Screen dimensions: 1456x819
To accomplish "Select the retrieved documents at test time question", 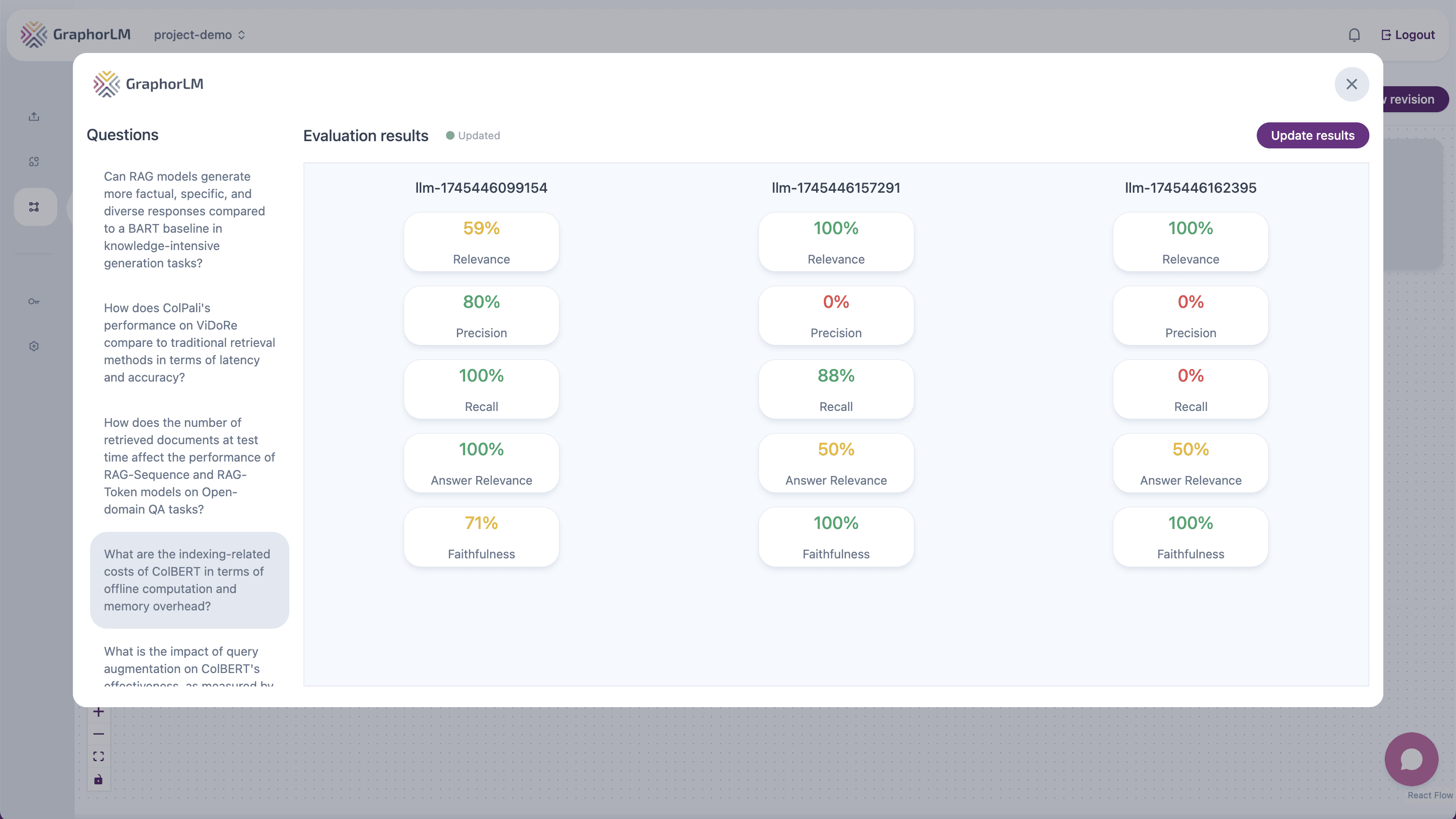I will [x=189, y=465].
